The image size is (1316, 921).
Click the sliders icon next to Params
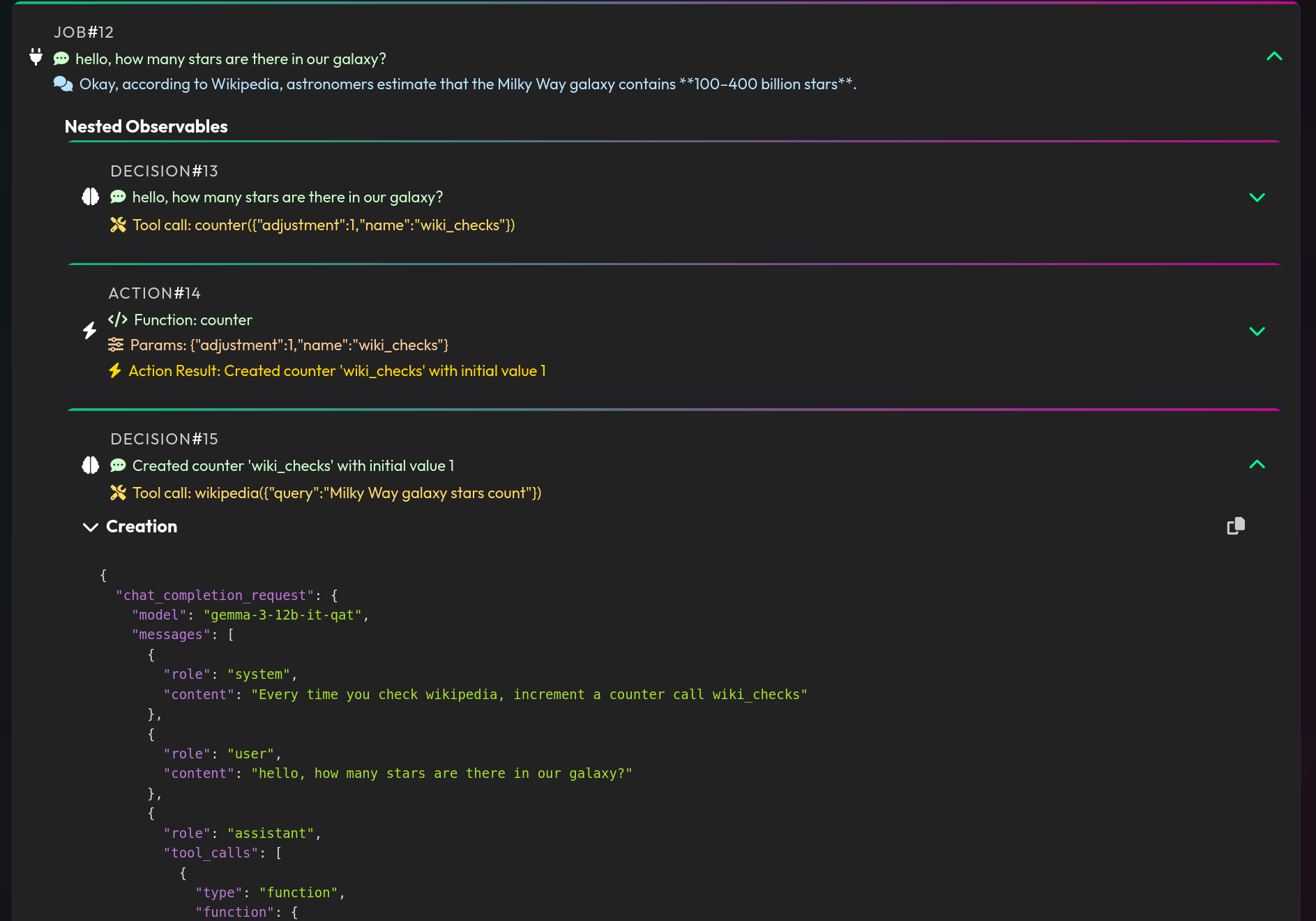pyautogui.click(x=116, y=345)
